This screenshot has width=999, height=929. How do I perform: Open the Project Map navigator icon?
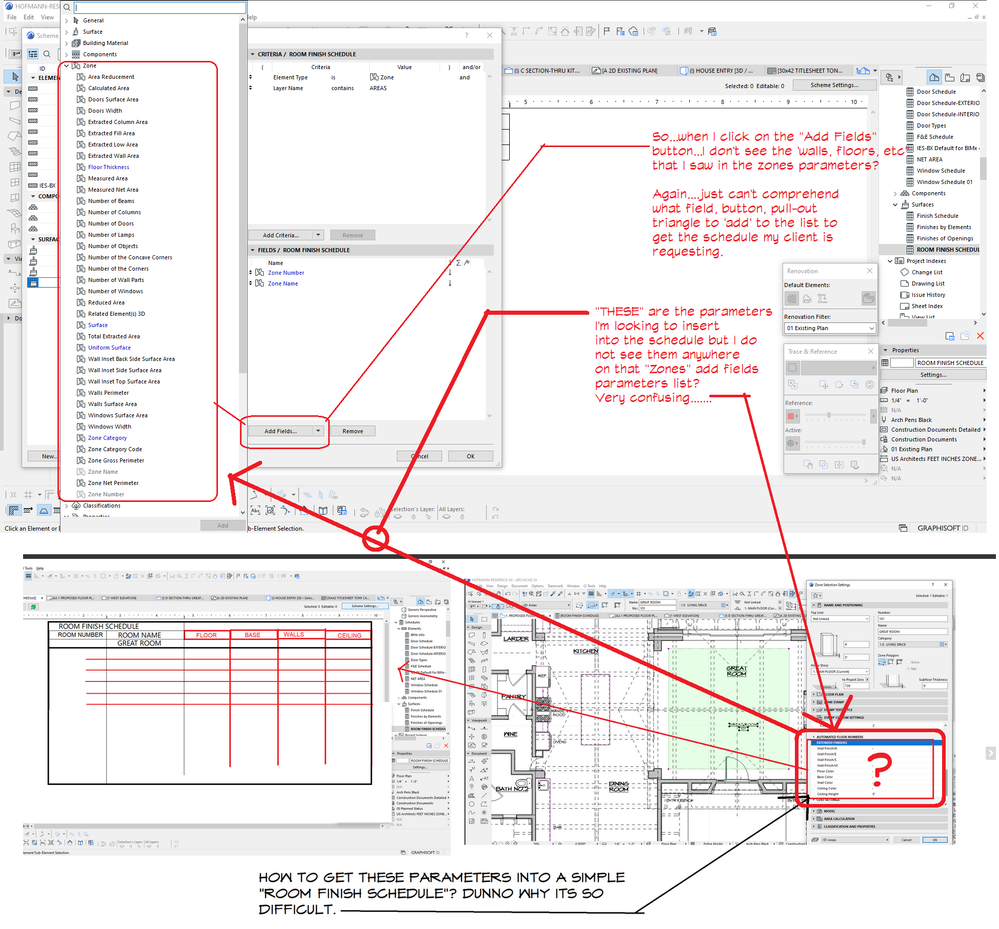[x=934, y=77]
